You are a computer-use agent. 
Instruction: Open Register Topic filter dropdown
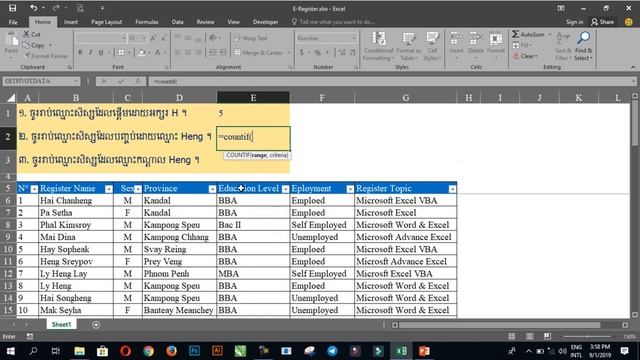[x=452, y=189]
